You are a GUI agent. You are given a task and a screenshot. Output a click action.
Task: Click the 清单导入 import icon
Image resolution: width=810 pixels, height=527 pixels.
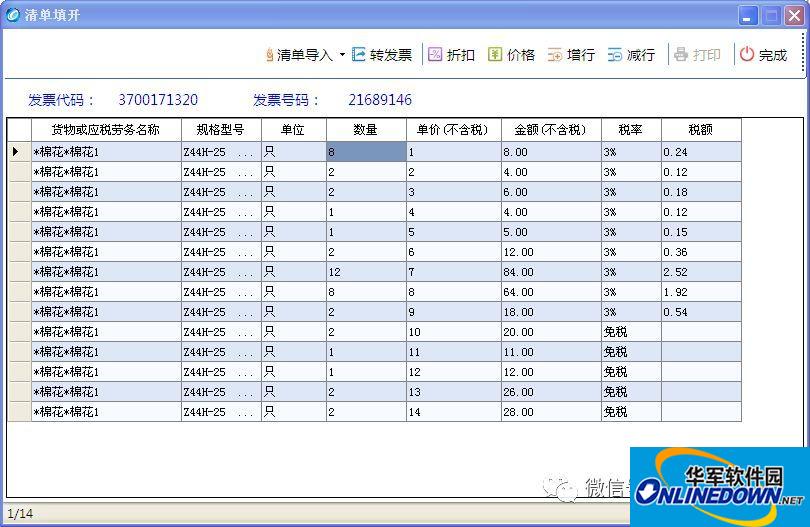[270, 55]
